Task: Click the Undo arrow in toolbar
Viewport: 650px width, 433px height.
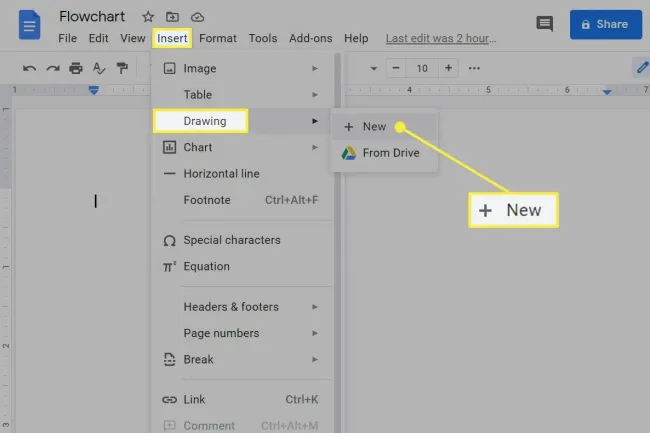Action: [x=29, y=68]
